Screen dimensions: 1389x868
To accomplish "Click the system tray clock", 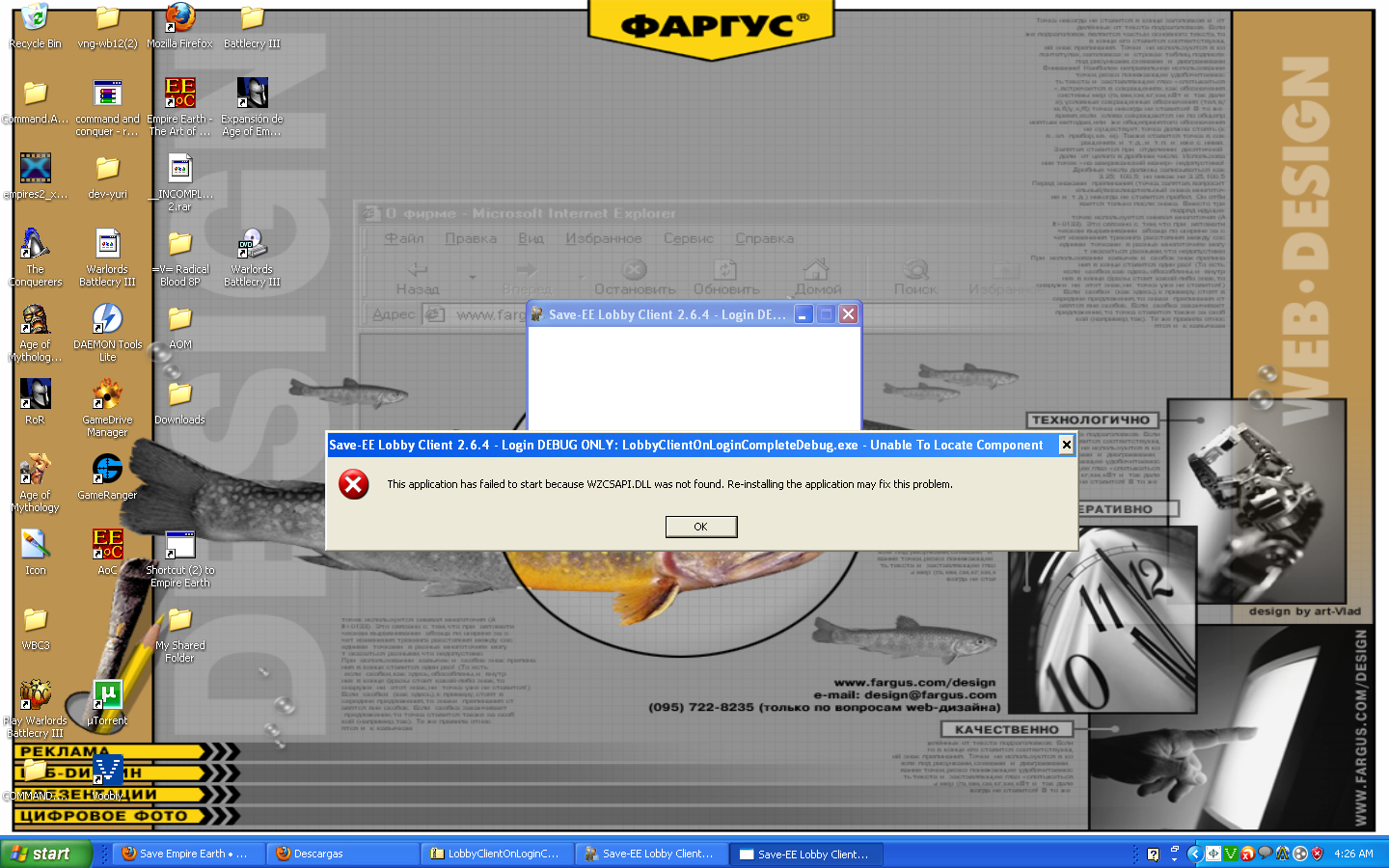I will pyautogui.click(x=1353, y=854).
